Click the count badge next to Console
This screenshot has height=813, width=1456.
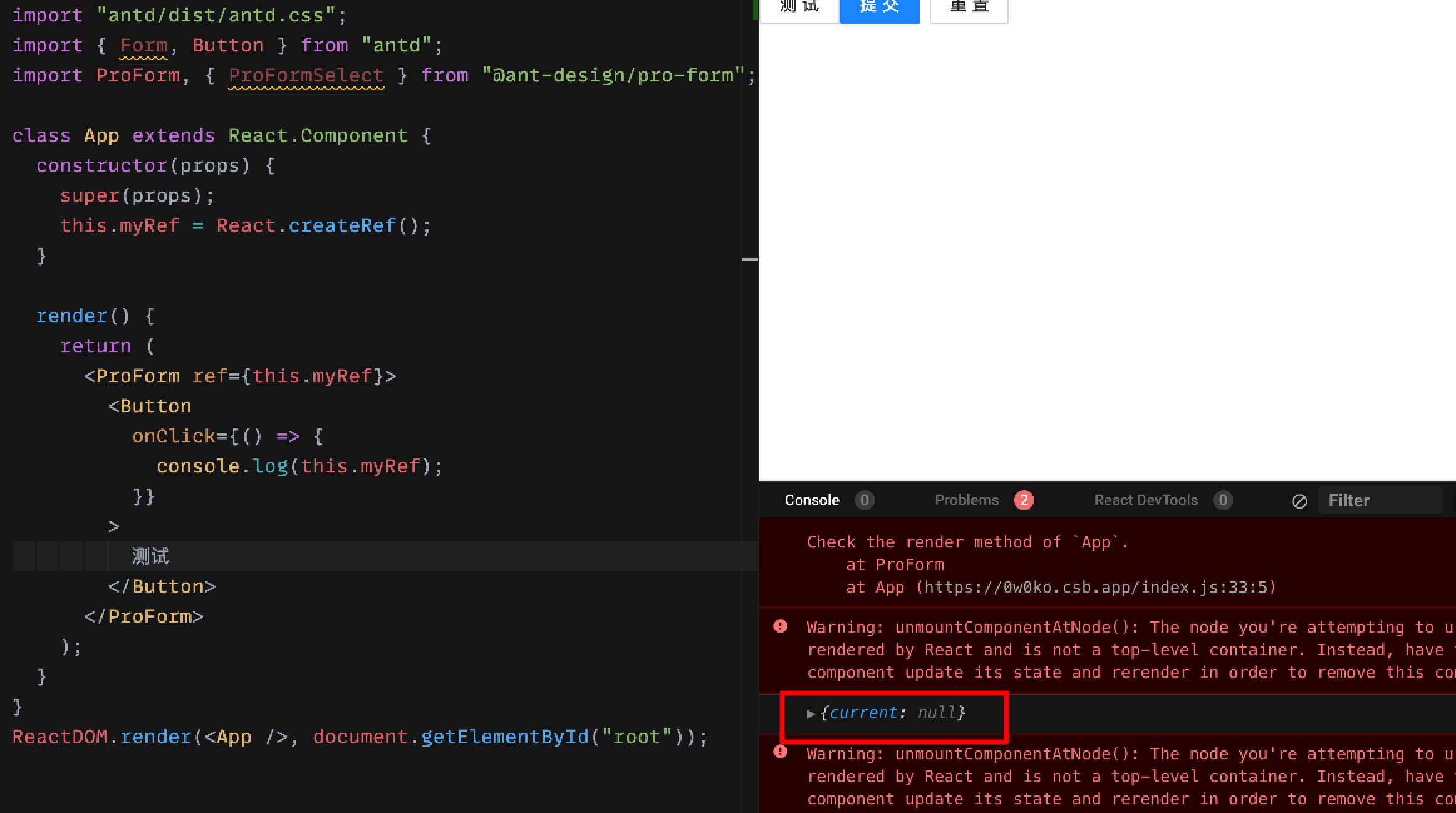pyautogui.click(x=865, y=500)
